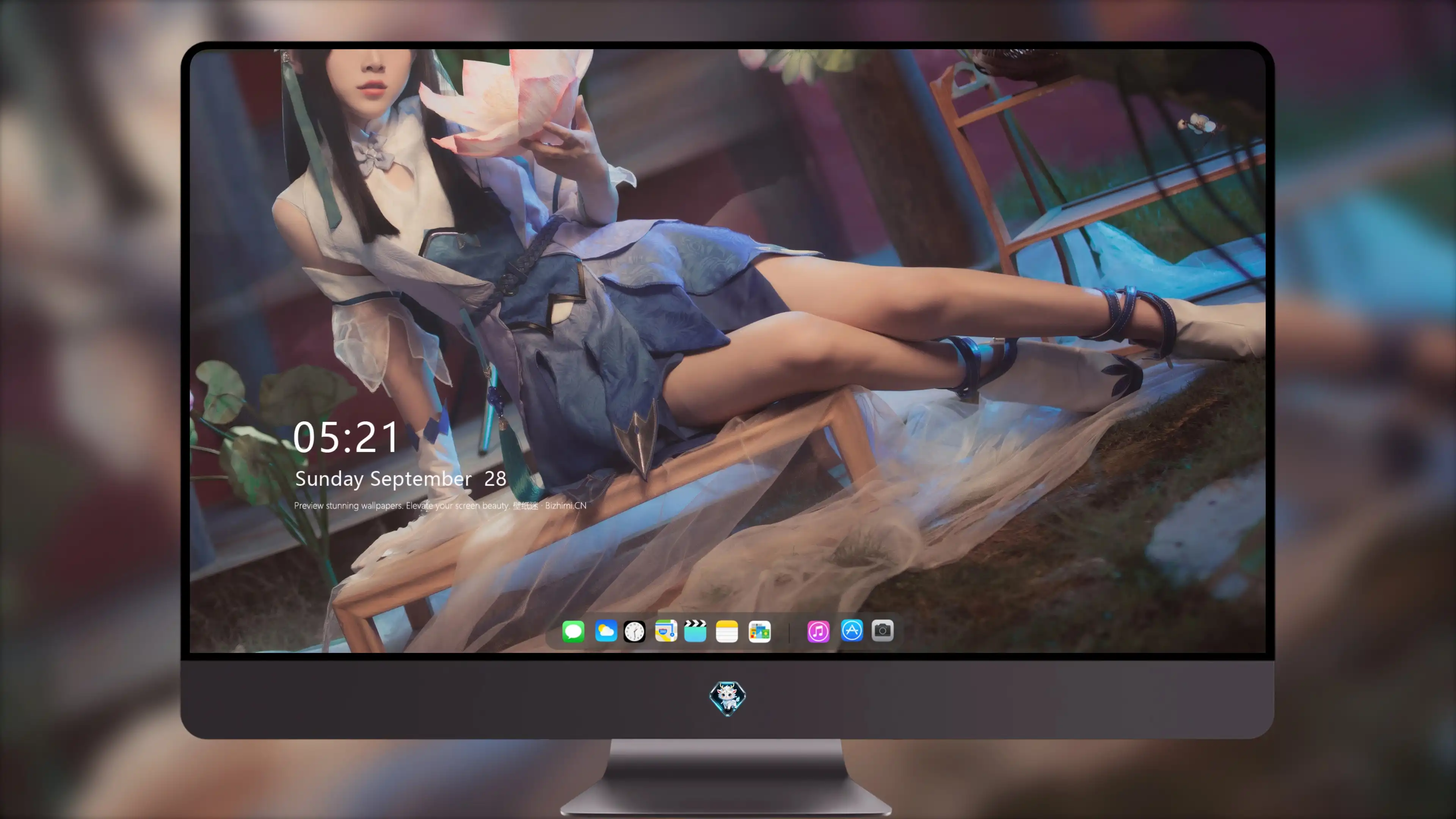Open the blue App Store icon

click(852, 631)
